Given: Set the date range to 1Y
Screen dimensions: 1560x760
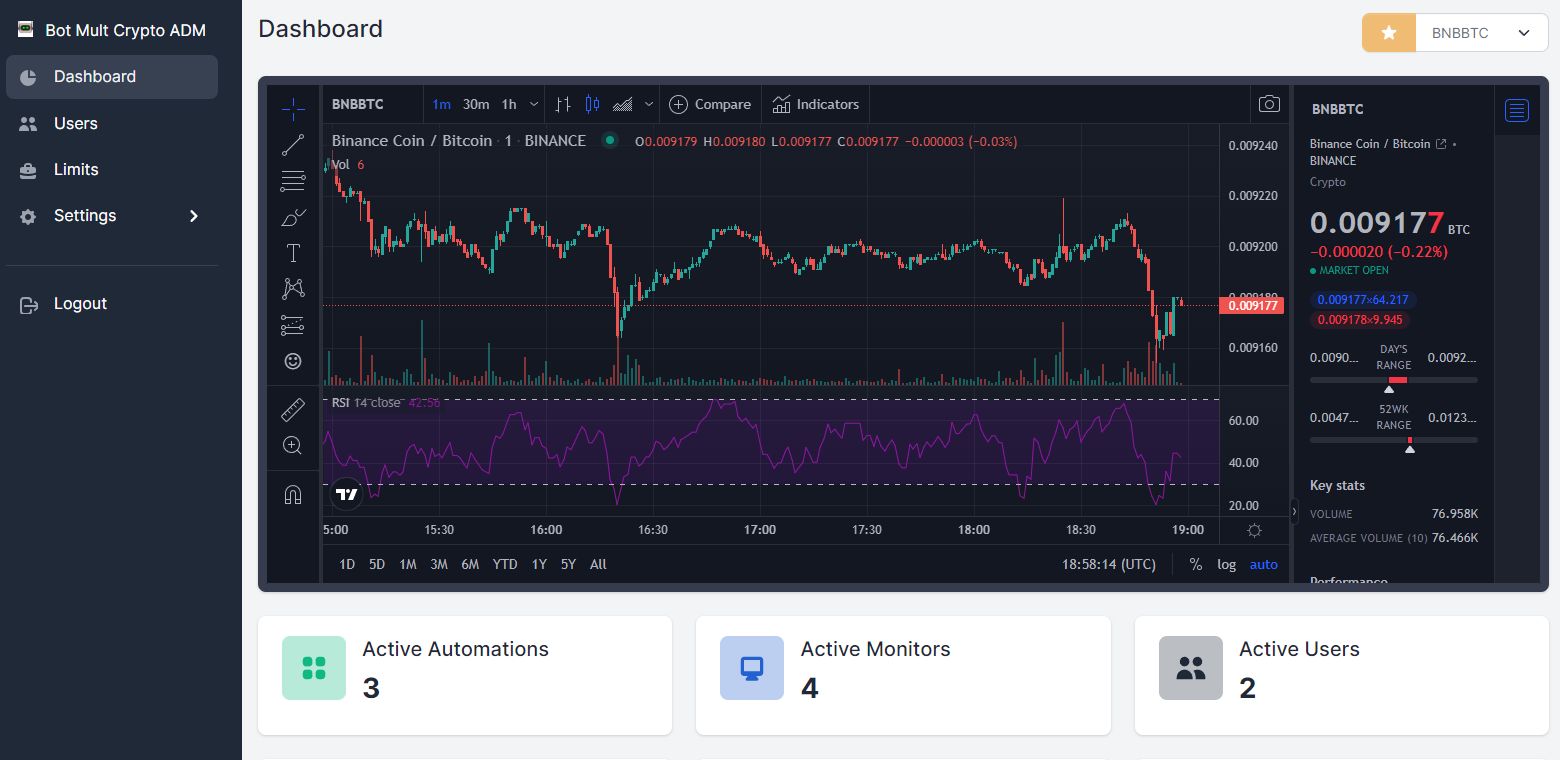Looking at the screenshot, I should pyautogui.click(x=539, y=564).
